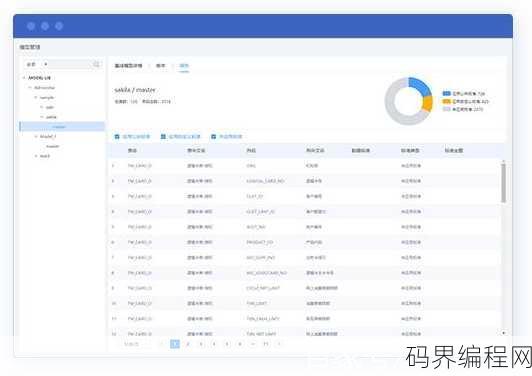Click the orange segment of the donut chart
The height and width of the screenshot is (376, 532).
tap(428, 104)
